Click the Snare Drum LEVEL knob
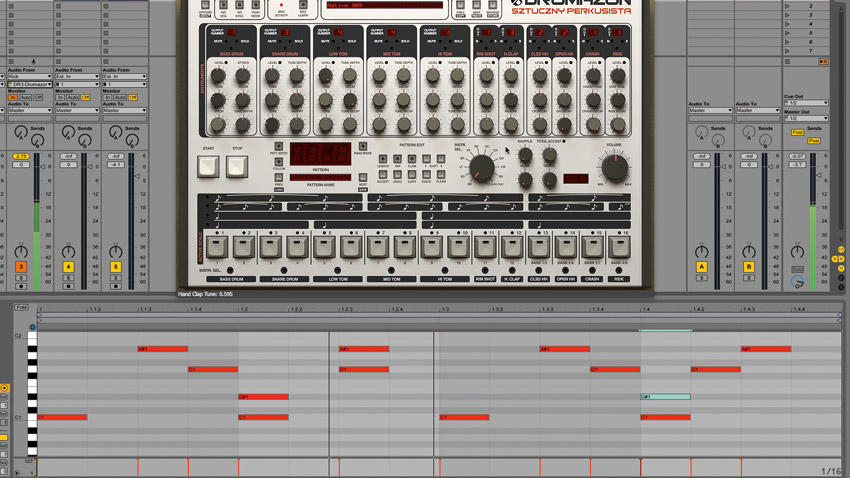The height and width of the screenshot is (478, 850). 272,76
